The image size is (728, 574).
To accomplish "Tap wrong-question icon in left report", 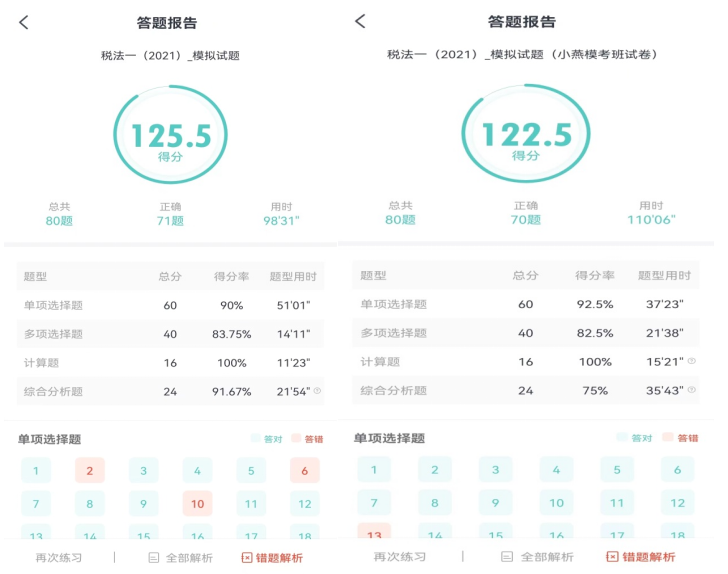I will [x=247, y=558].
